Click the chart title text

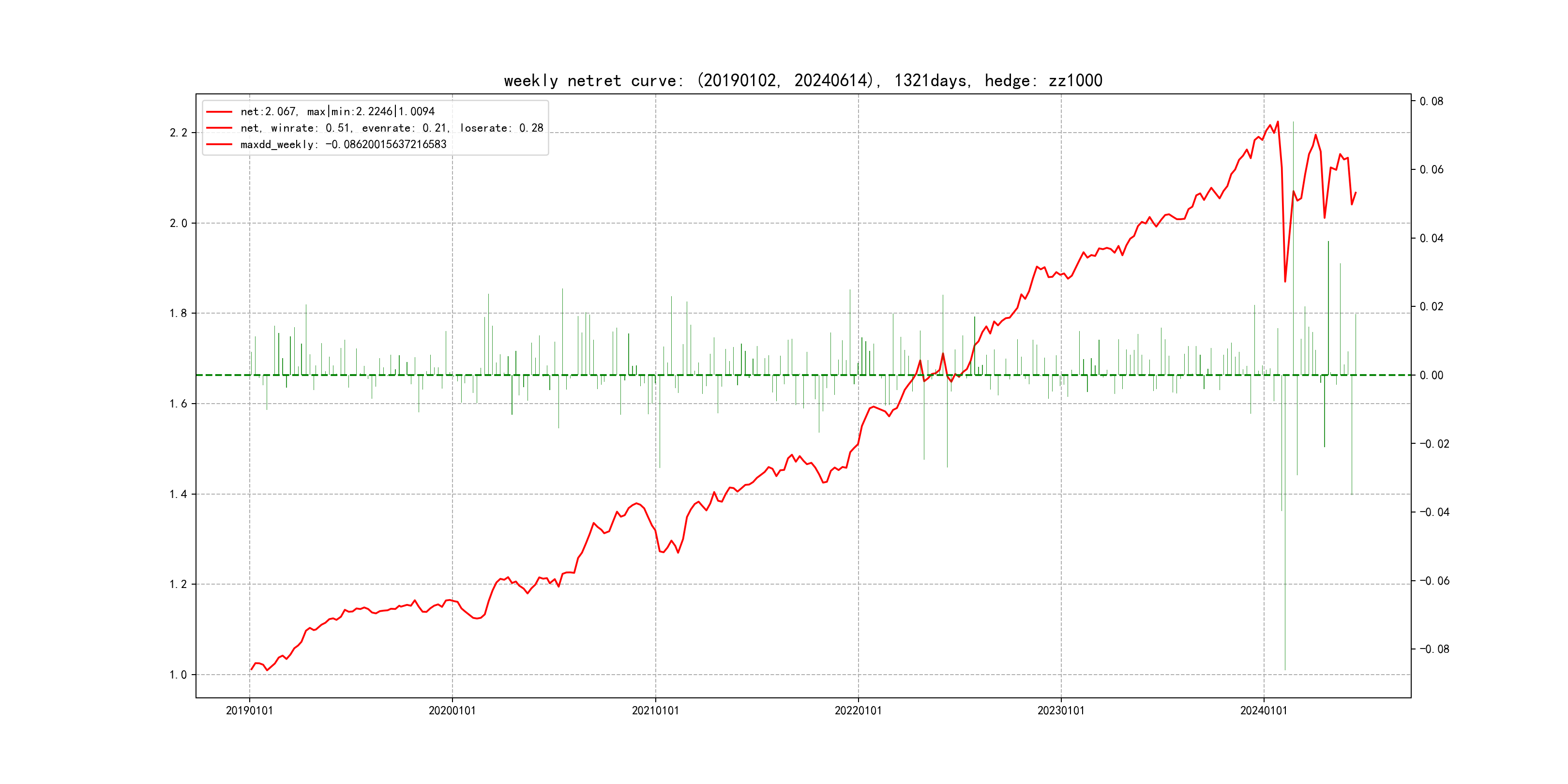[803, 80]
